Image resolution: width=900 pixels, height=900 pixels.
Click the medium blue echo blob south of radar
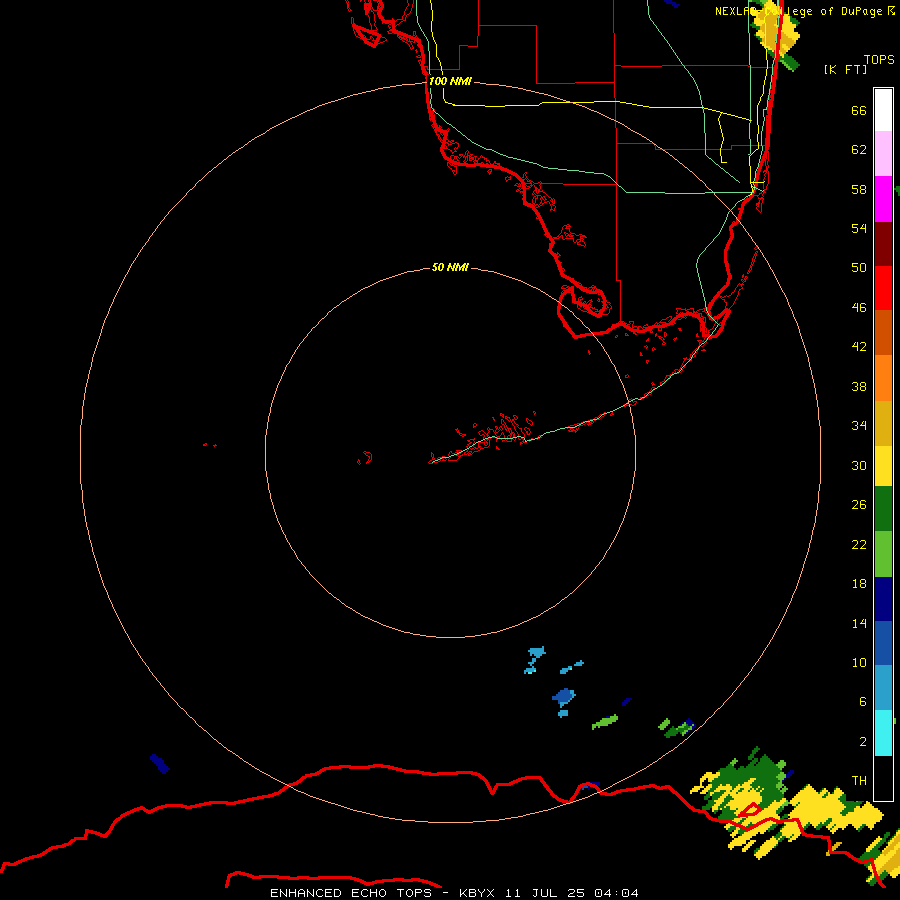[564, 696]
